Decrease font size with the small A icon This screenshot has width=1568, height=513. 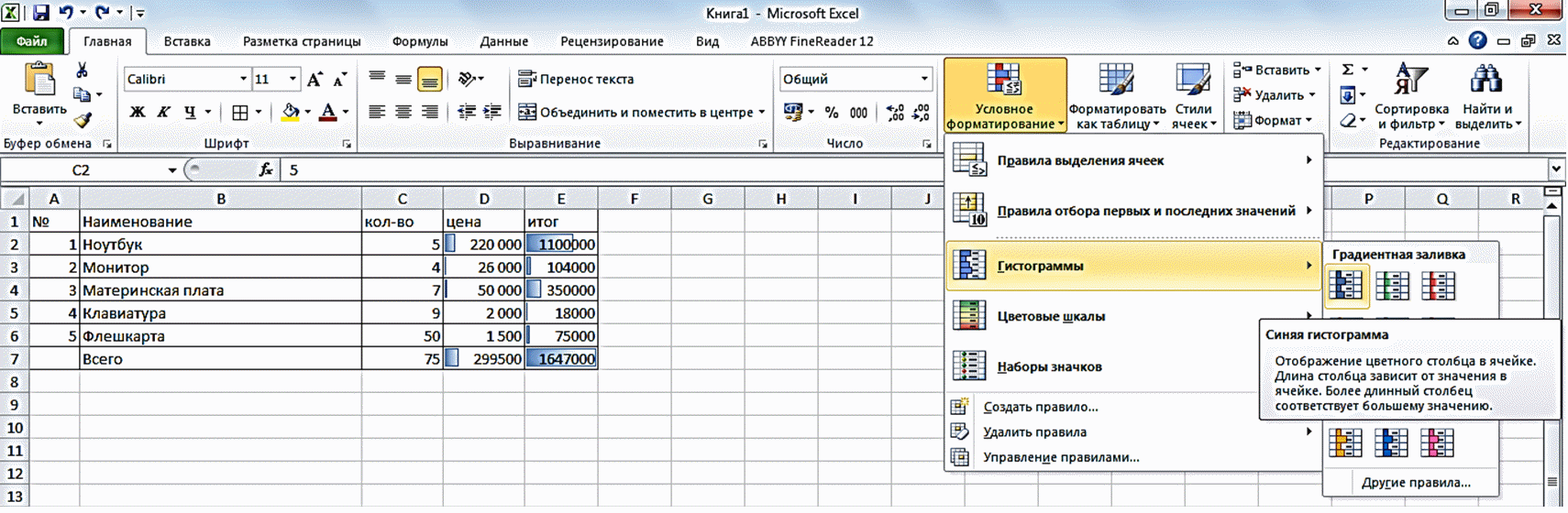click(340, 79)
